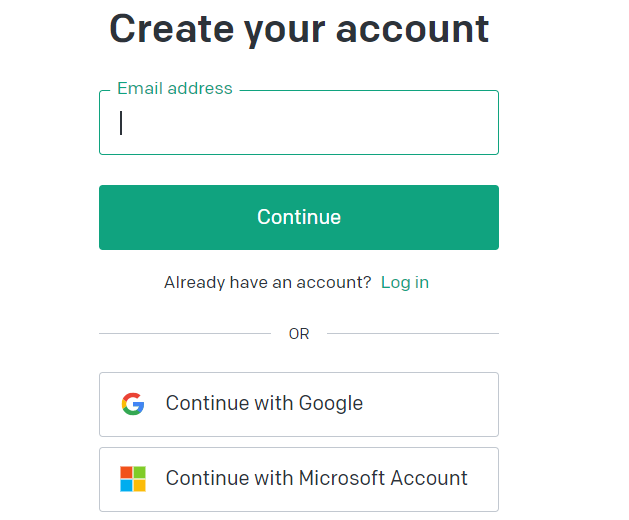Select Continue with Google
This screenshot has height=520, width=629.
point(299,404)
